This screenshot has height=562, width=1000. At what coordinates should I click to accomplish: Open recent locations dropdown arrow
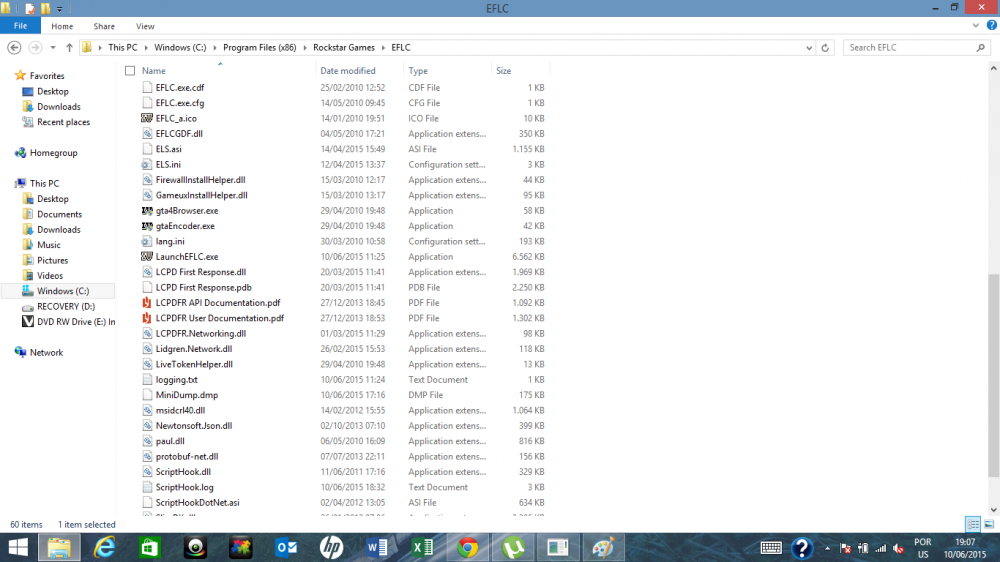point(53,48)
